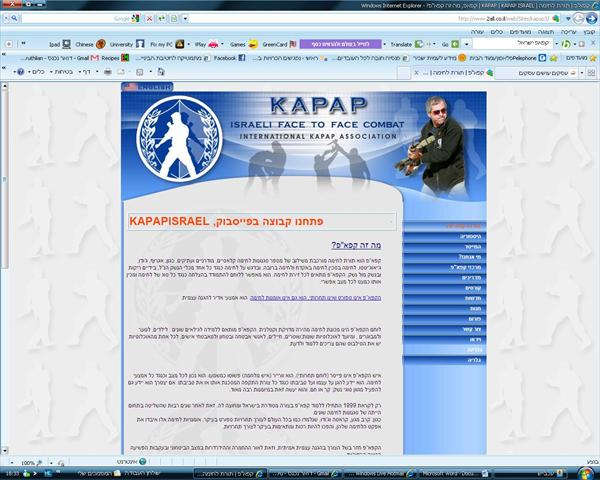Viewport: 600px width, 480px height.
Task: Close the active KAPAP tab
Action: coord(417,73)
